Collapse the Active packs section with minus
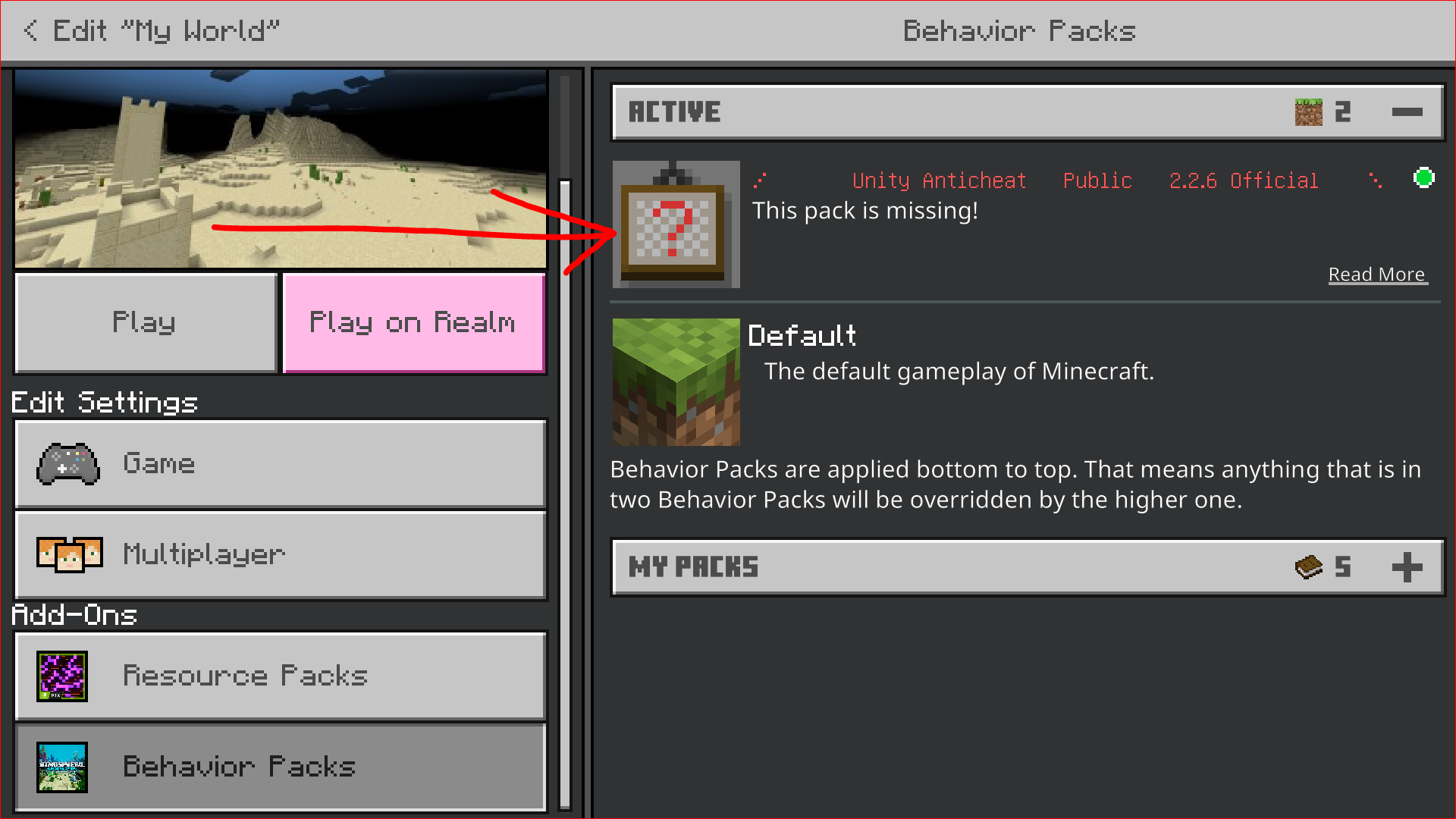The image size is (1456, 819). tap(1407, 112)
